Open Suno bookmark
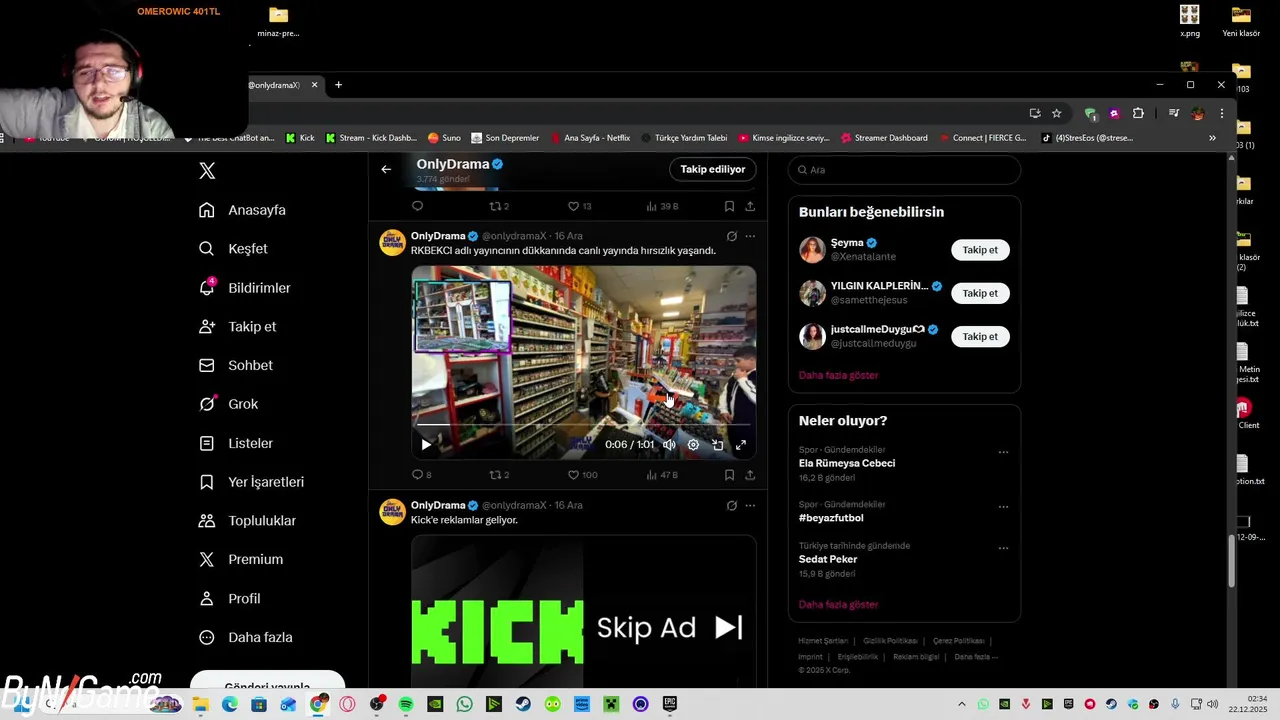The image size is (1280, 720). point(444,138)
